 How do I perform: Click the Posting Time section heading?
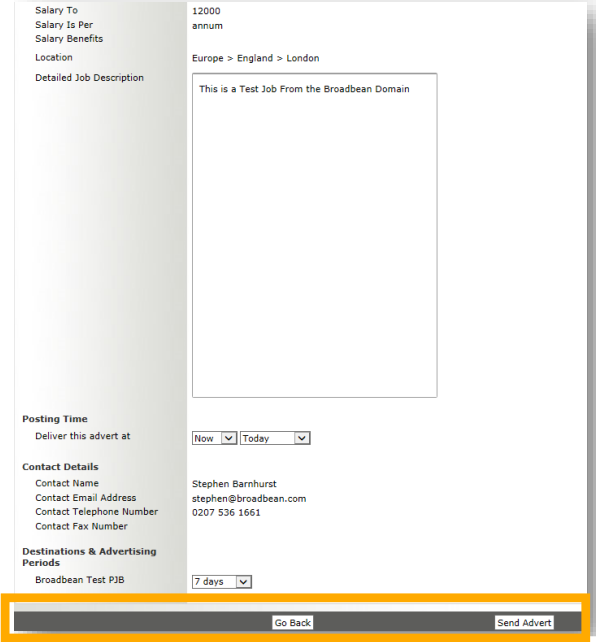[x=55, y=419]
